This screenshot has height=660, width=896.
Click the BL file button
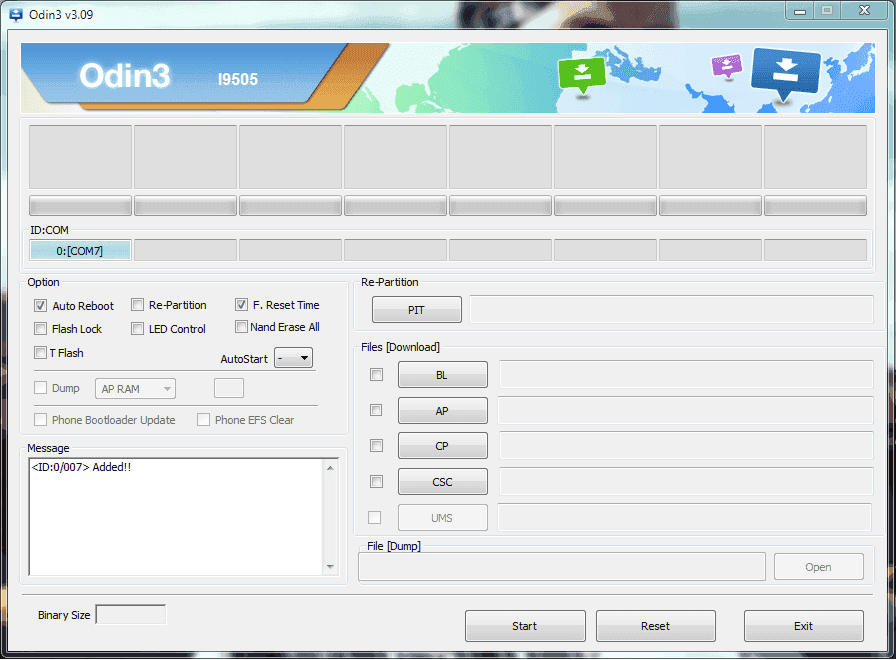click(442, 375)
